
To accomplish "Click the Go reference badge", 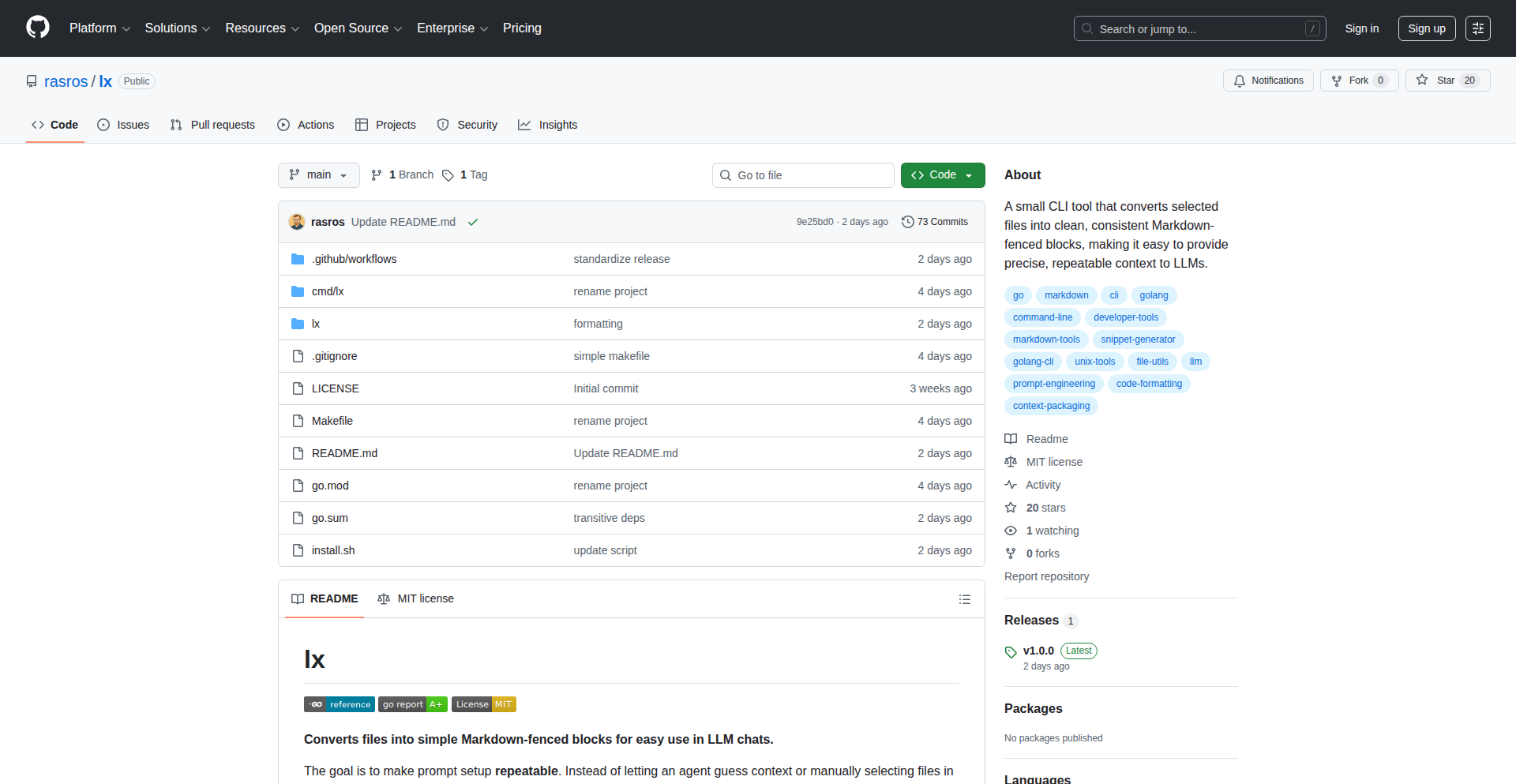I will [340, 704].
